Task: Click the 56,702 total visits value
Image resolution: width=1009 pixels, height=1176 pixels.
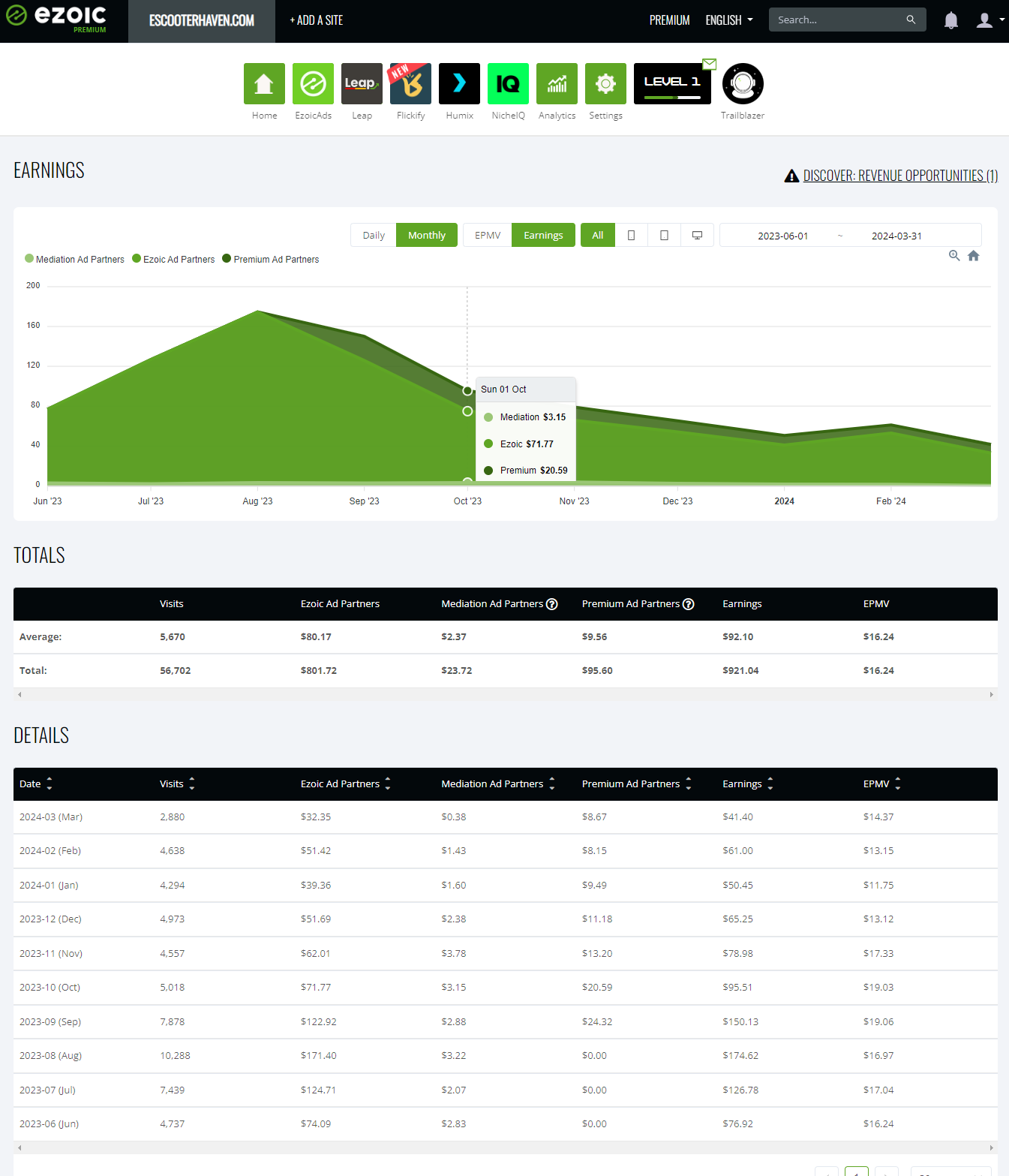Action: pos(175,670)
